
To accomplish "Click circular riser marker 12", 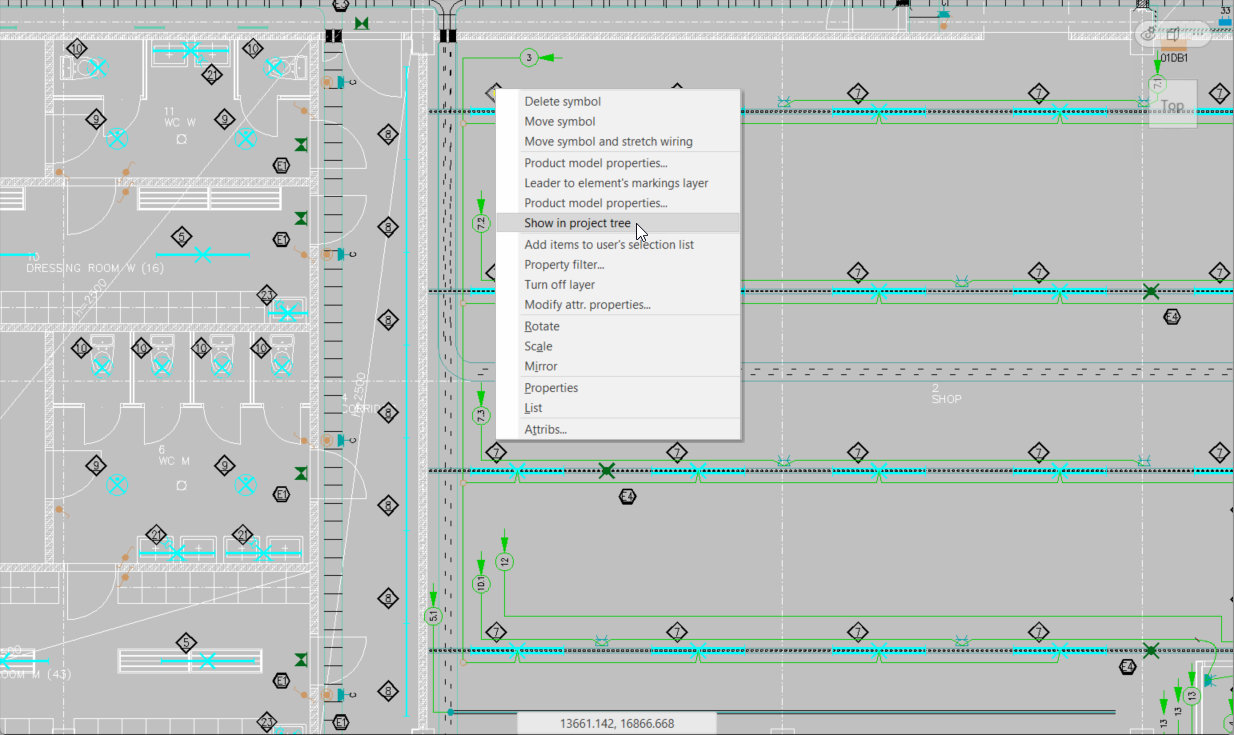I will pyautogui.click(x=503, y=563).
